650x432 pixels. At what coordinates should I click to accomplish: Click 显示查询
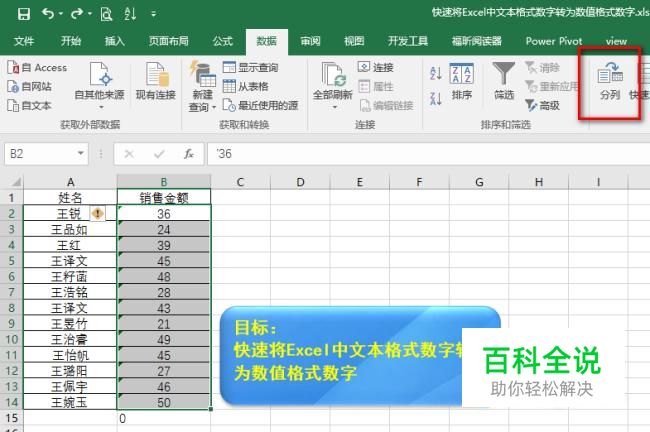(x=250, y=67)
